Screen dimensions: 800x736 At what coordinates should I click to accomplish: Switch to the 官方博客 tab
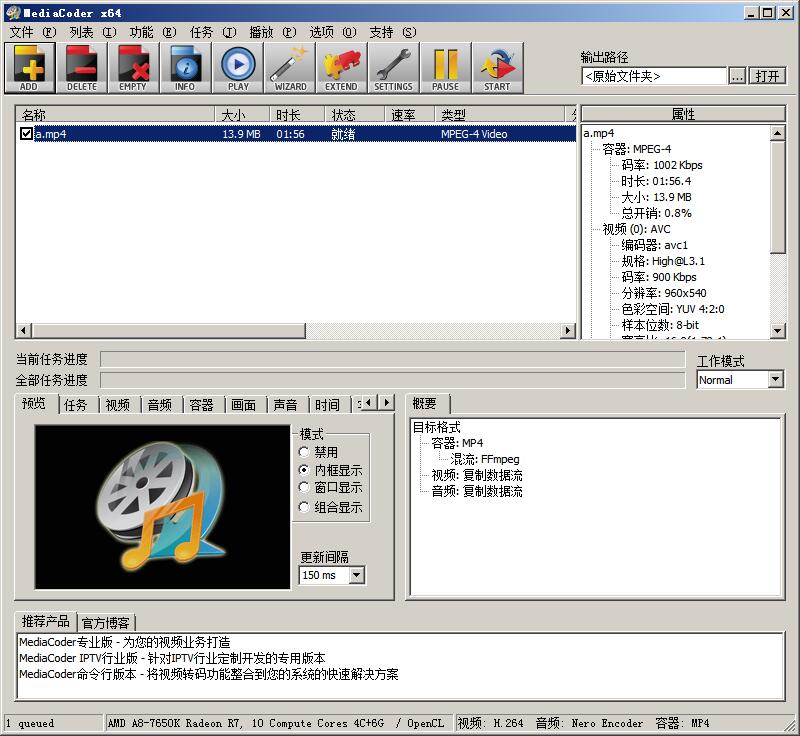(106, 623)
